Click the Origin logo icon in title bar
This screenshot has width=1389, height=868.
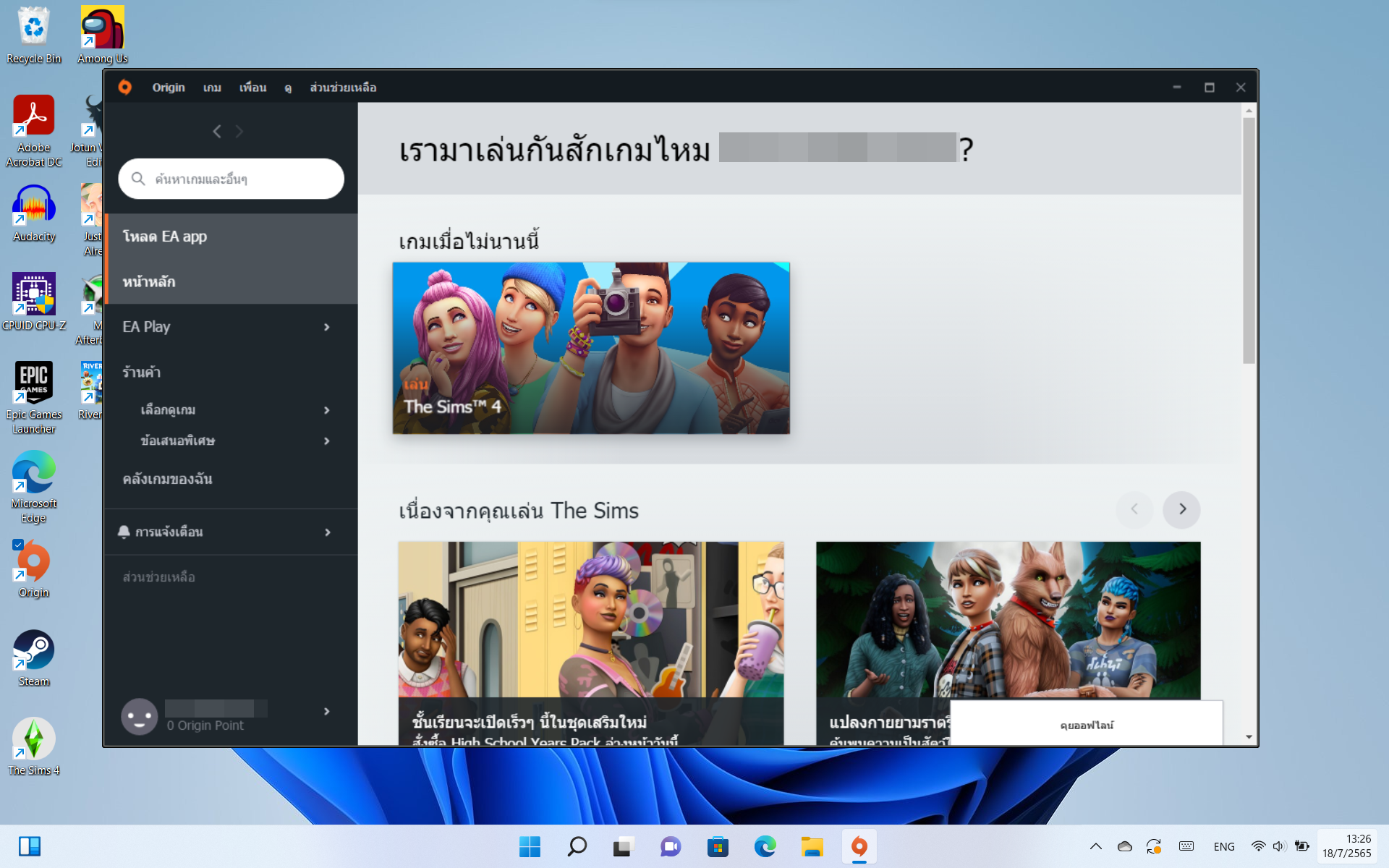click(x=125, y=88)
